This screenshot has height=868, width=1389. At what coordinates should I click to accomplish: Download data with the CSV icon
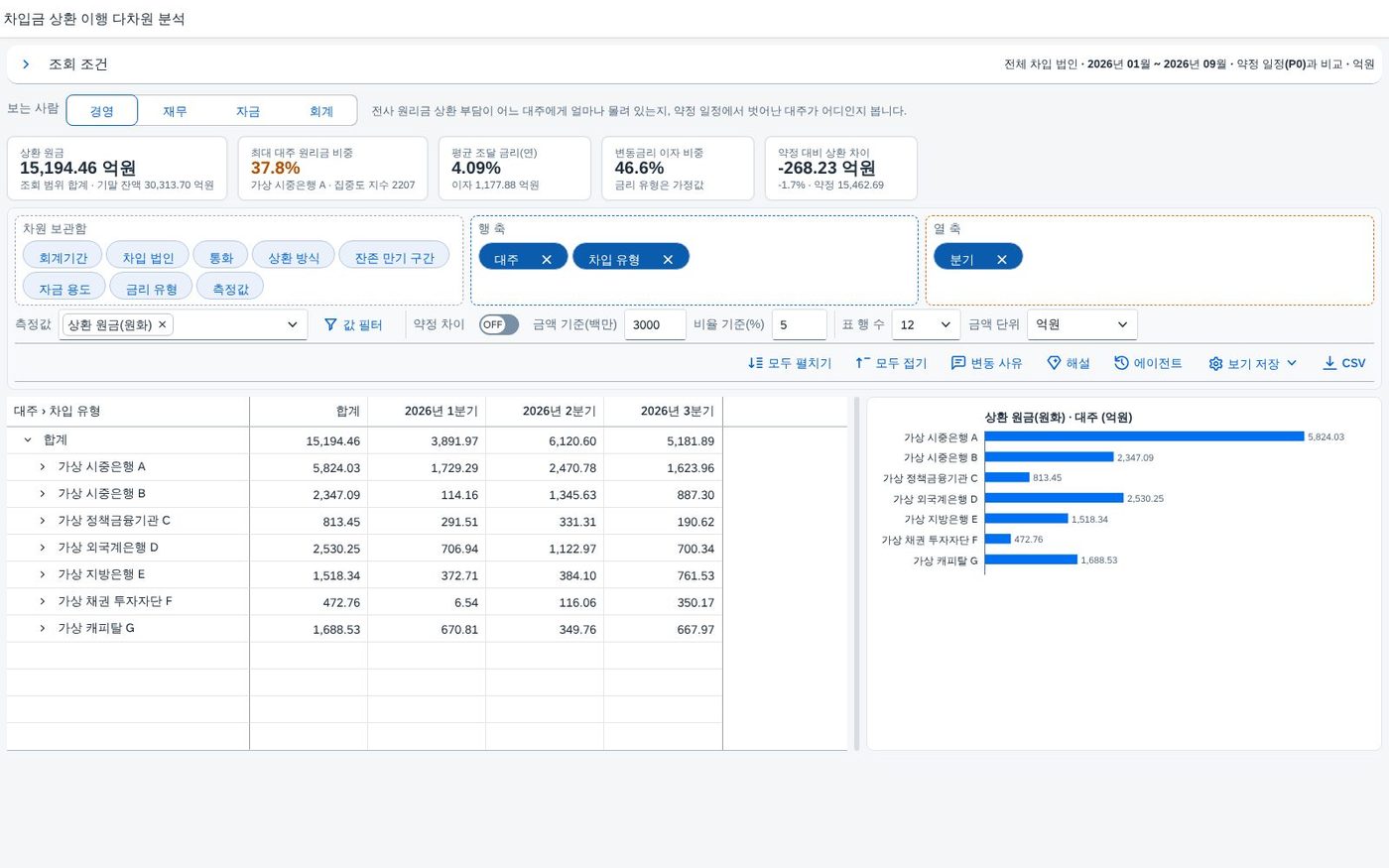1329,363
